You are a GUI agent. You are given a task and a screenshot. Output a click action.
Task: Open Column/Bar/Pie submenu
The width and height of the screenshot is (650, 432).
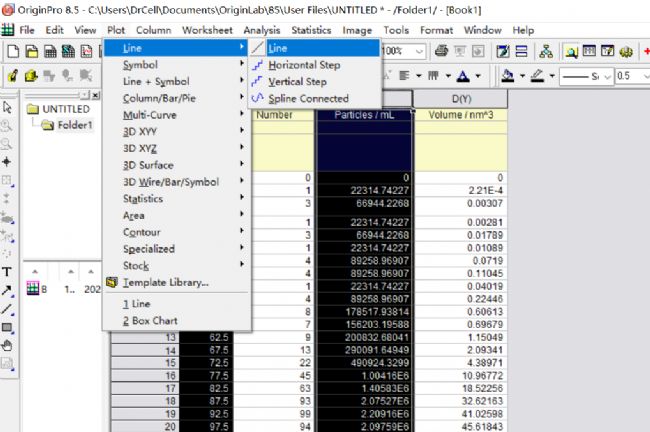160,98
